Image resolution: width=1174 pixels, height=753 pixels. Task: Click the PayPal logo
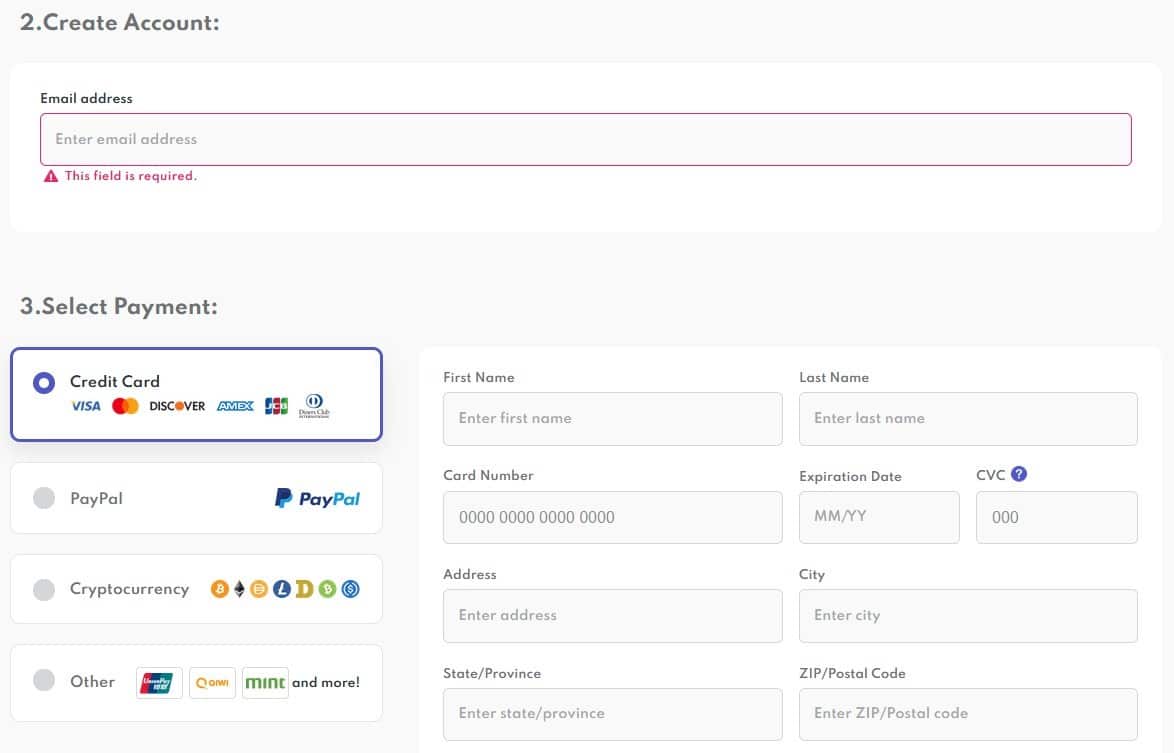tap(317, 499)
